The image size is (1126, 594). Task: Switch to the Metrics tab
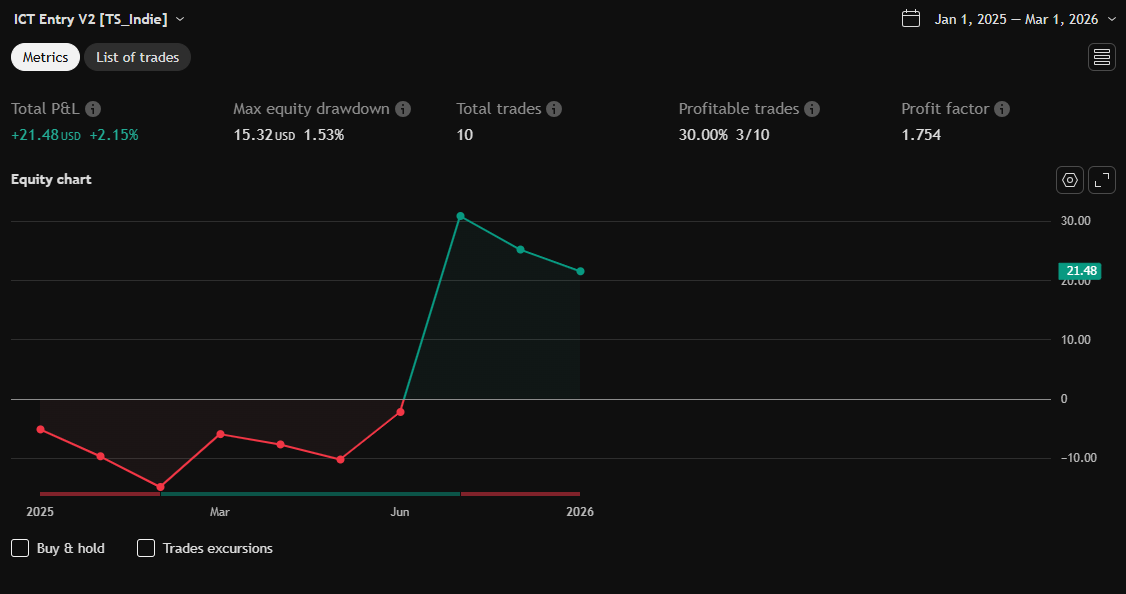point(45,57)
